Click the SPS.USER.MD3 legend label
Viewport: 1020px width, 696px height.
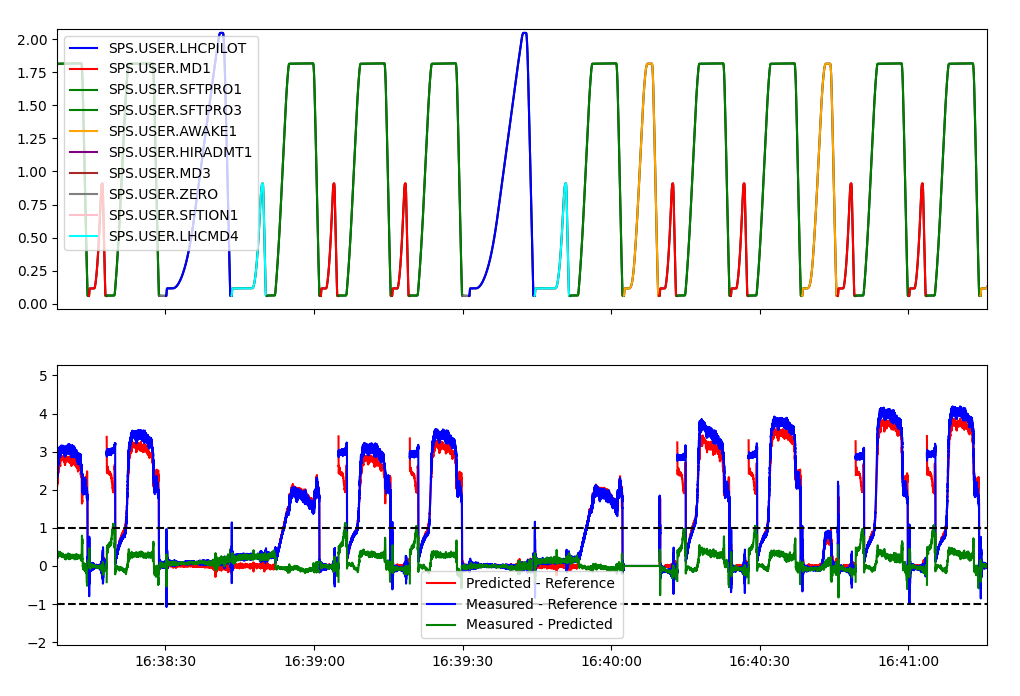pos(159,173)
